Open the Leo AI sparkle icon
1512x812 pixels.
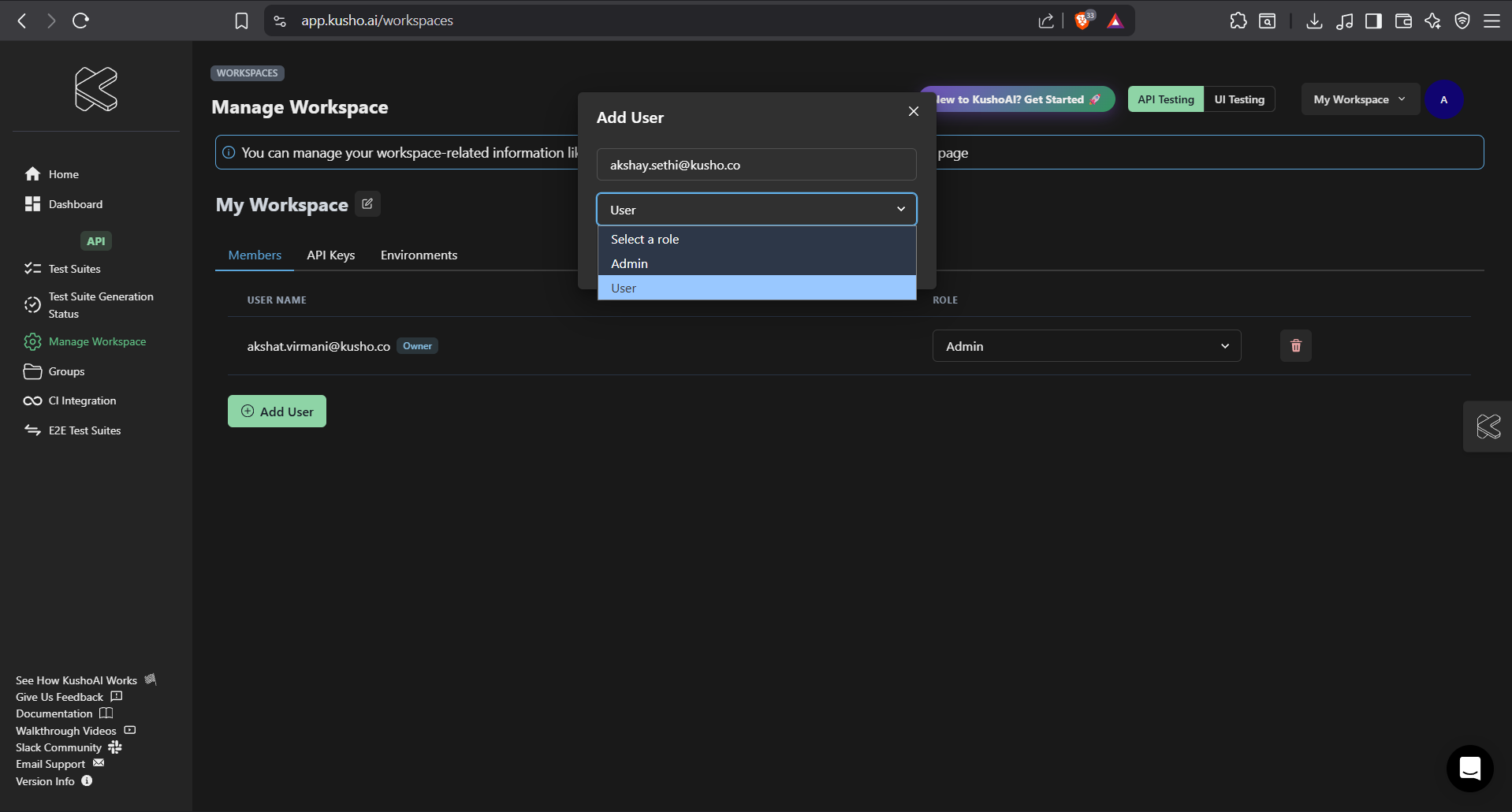pyautogui.click(x=1432, y=20)
